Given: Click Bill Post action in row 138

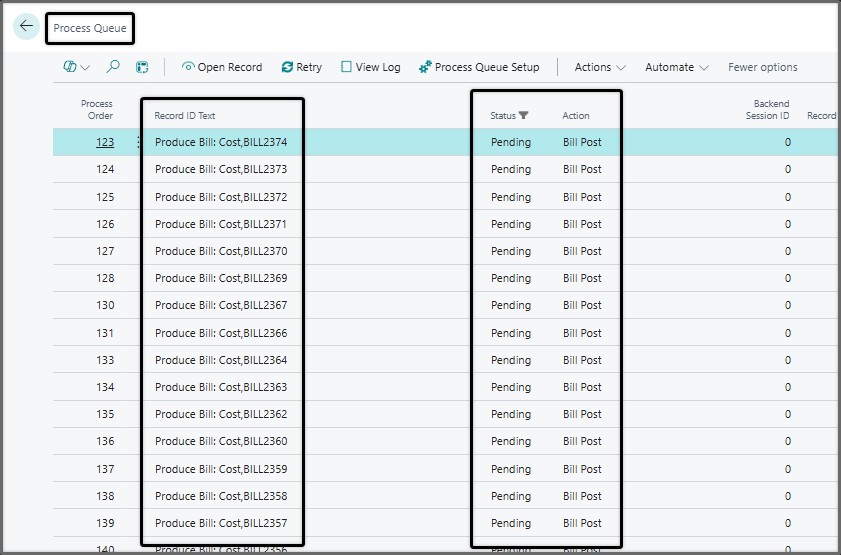Looking at the screenshot, I should [582, 496].
